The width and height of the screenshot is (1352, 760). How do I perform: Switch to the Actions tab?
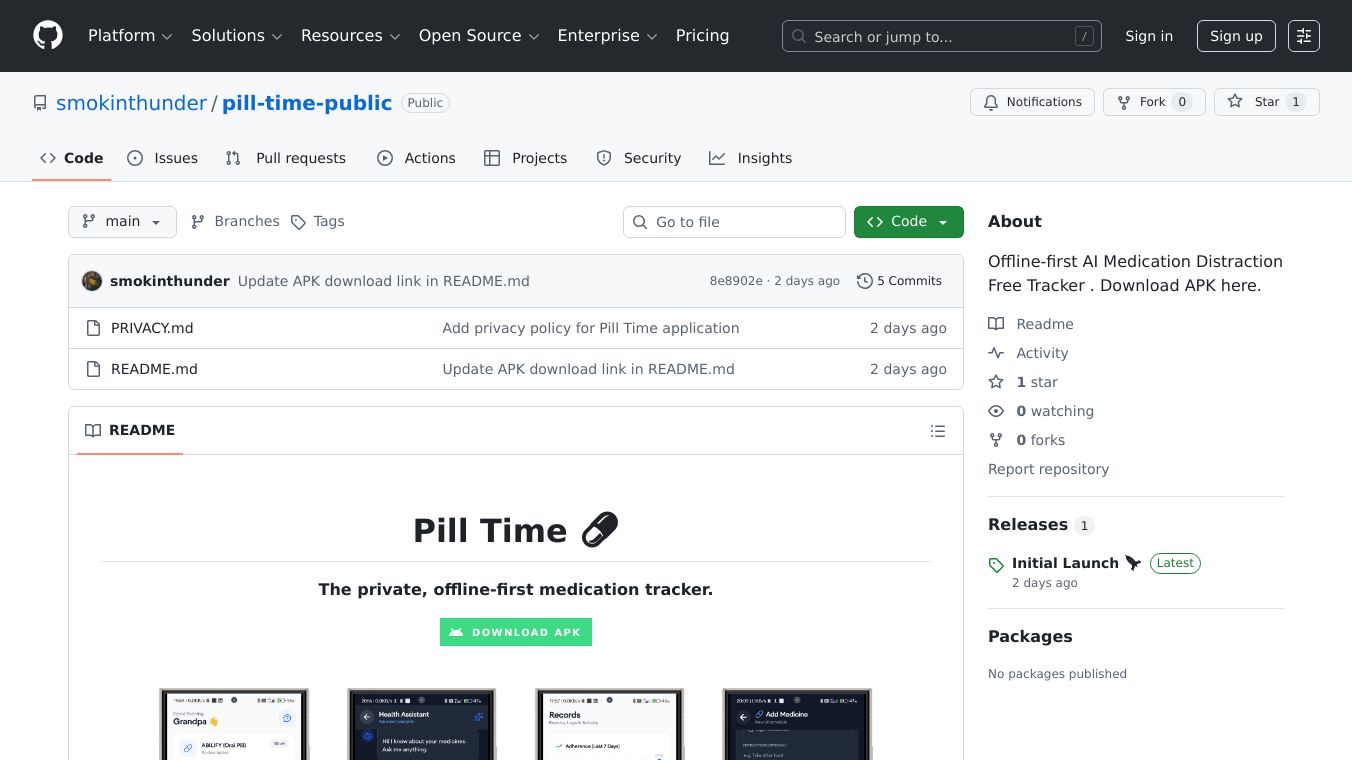click(416, 158)
